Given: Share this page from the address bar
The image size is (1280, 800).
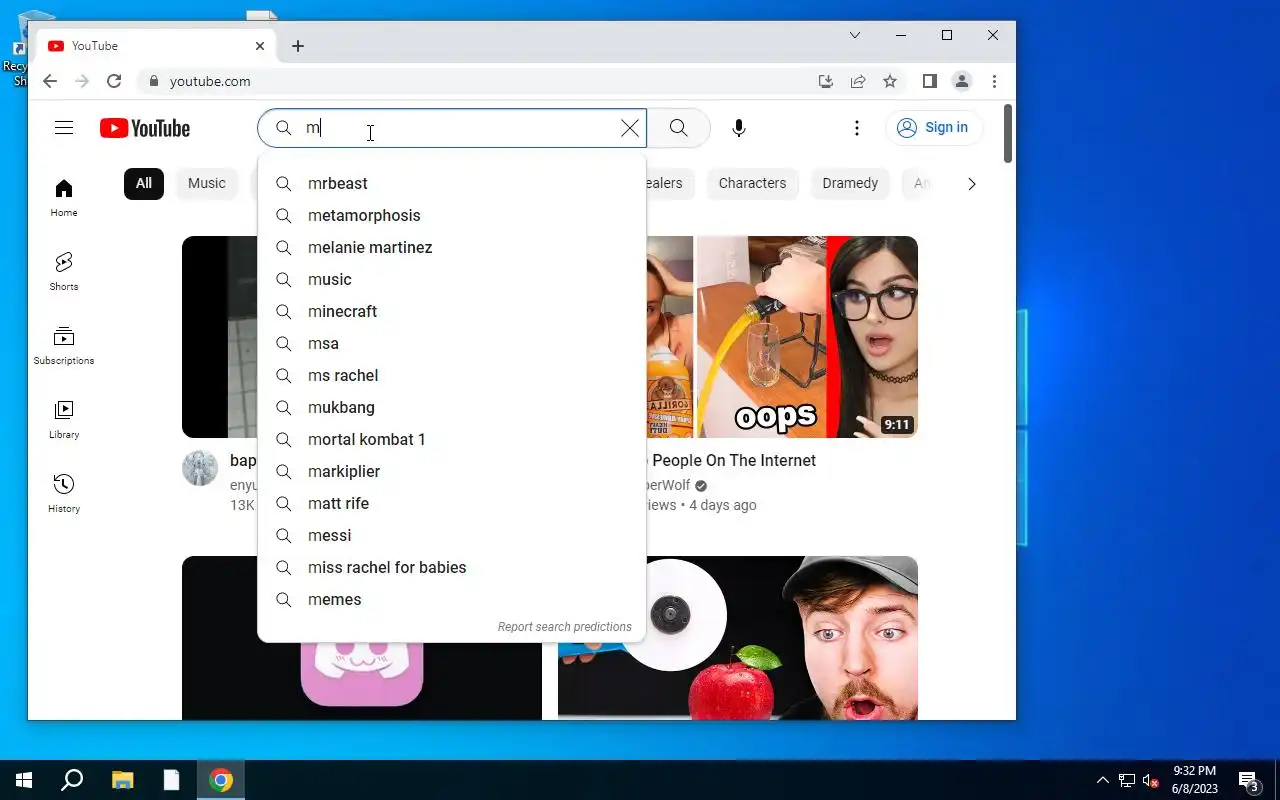Looking at the screenshot, I should coord(858,81).
